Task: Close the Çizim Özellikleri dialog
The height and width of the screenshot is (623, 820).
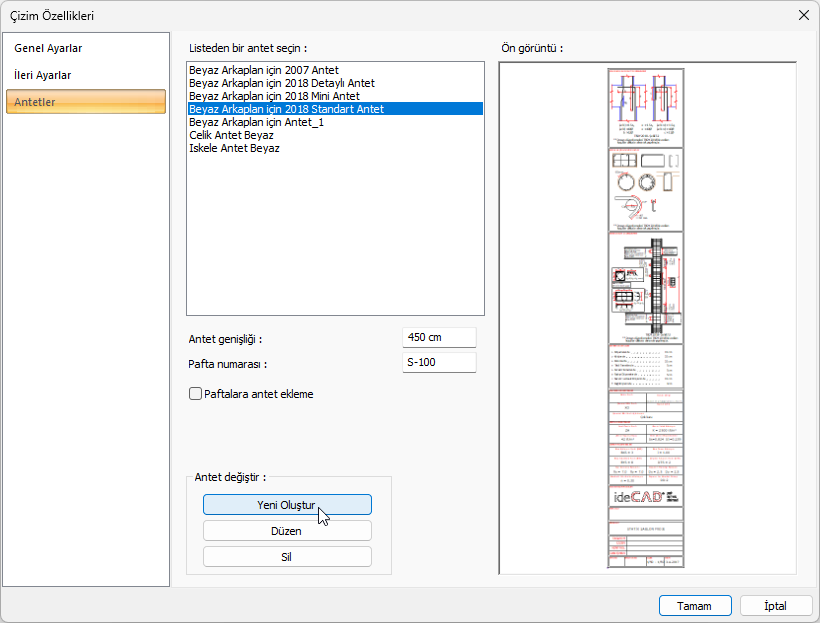Action: coord(803,15)
